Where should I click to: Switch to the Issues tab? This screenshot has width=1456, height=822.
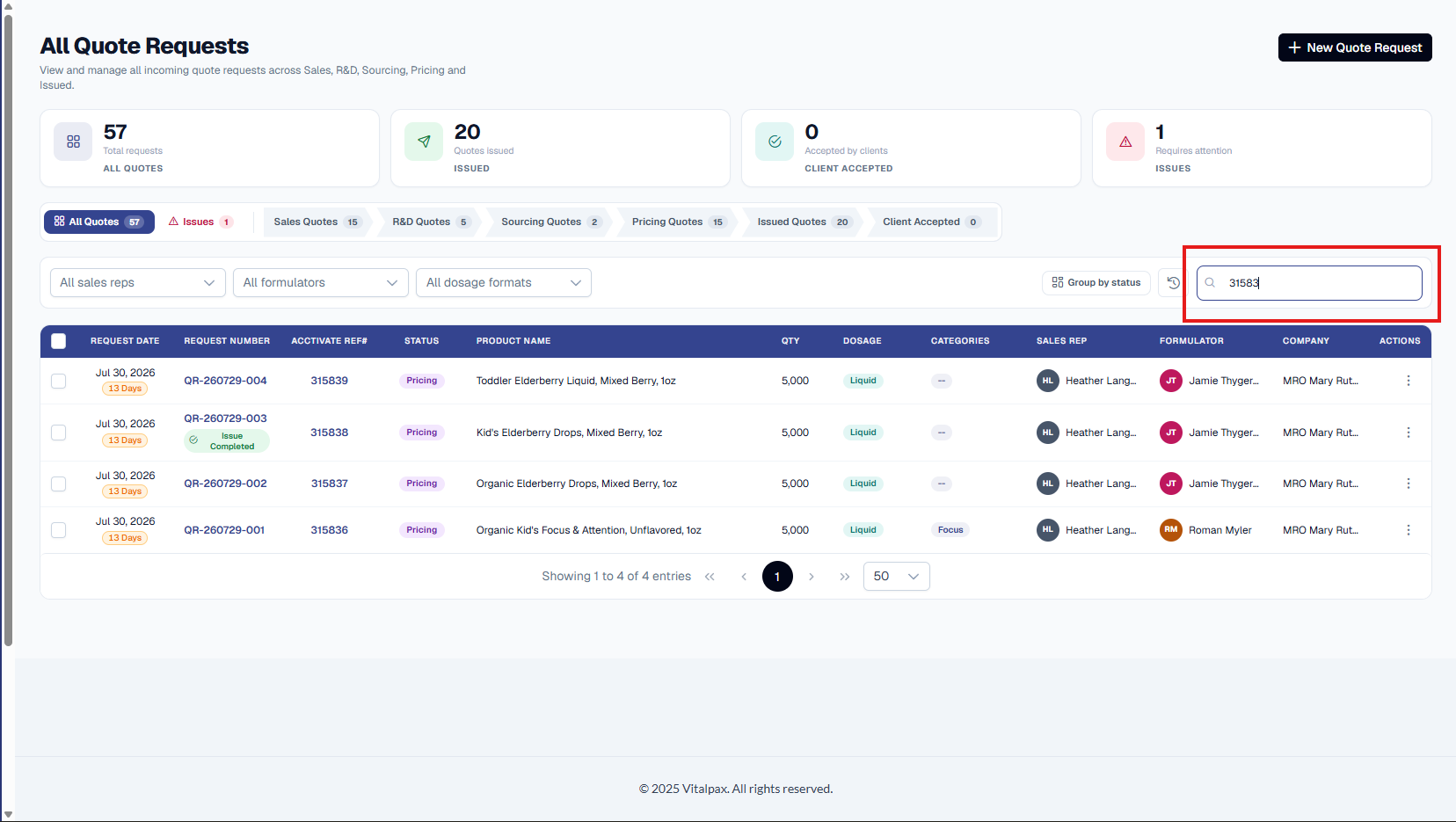200,222
